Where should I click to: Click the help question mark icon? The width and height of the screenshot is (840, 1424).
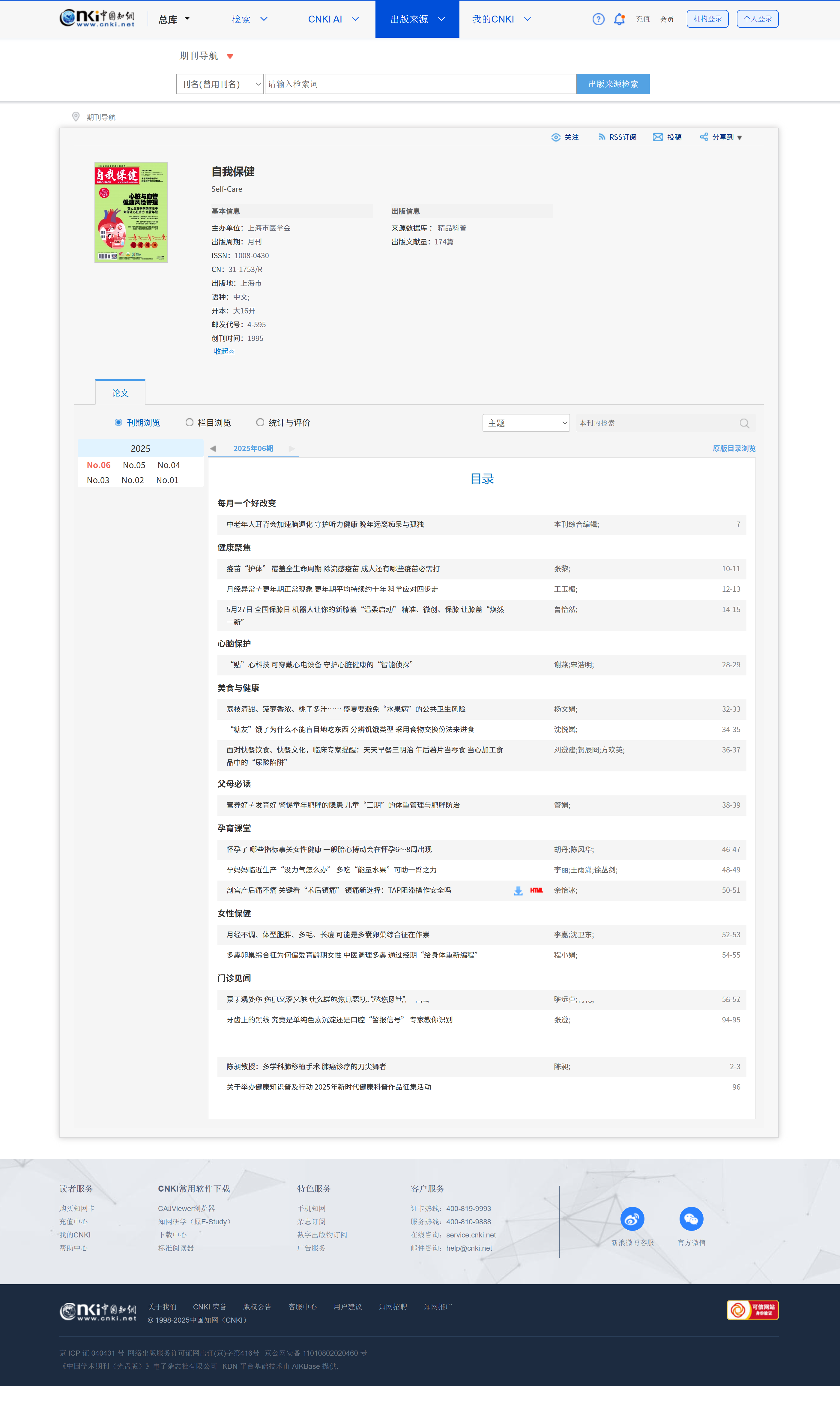pyautogui.click(x=598, y=19)
